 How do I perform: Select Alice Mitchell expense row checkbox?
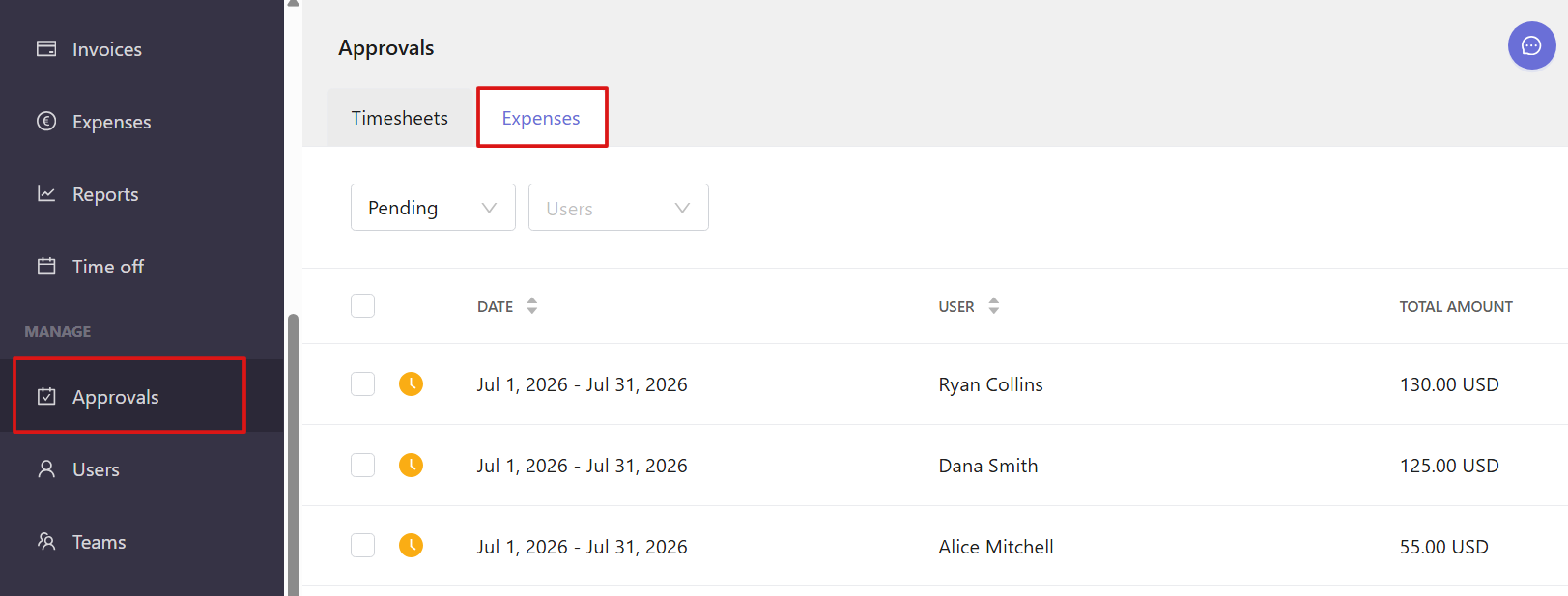point(362,546)
